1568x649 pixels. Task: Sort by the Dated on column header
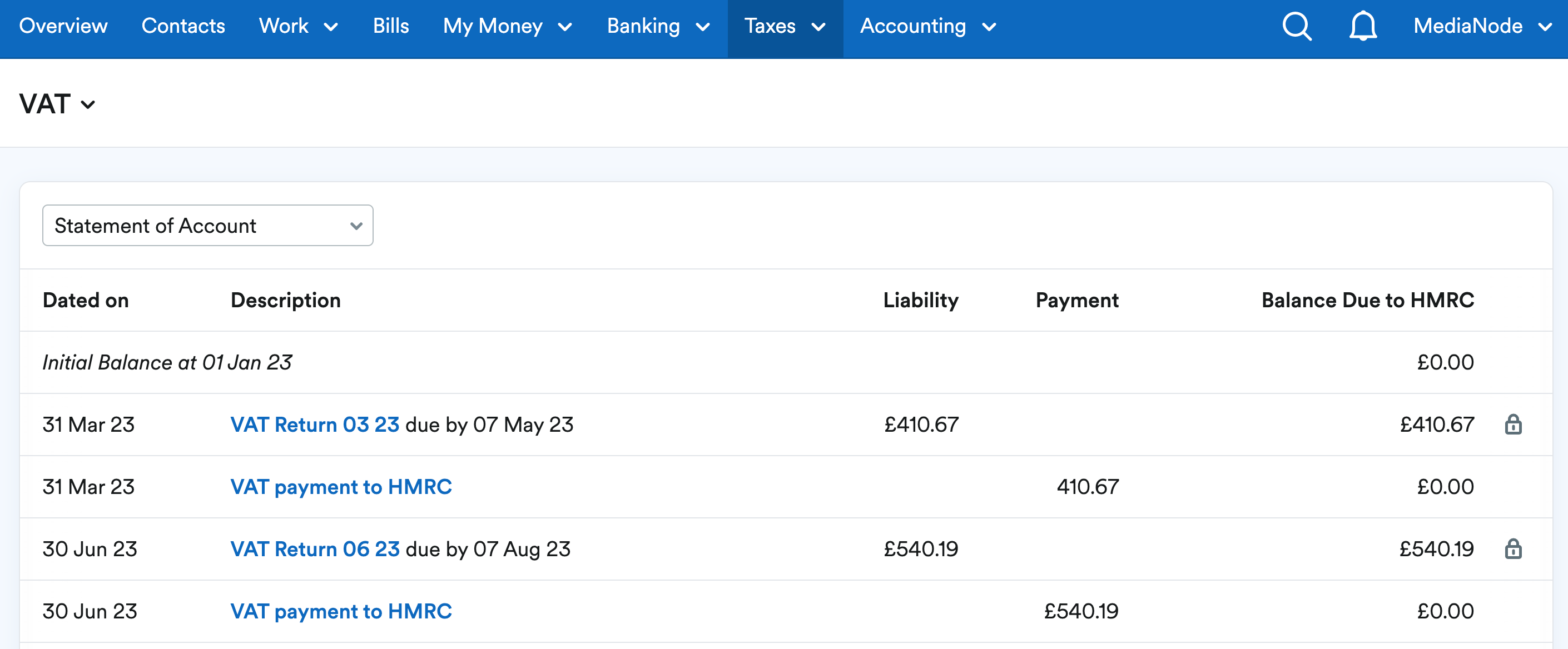pyautogui.click(x=85, y=300)
